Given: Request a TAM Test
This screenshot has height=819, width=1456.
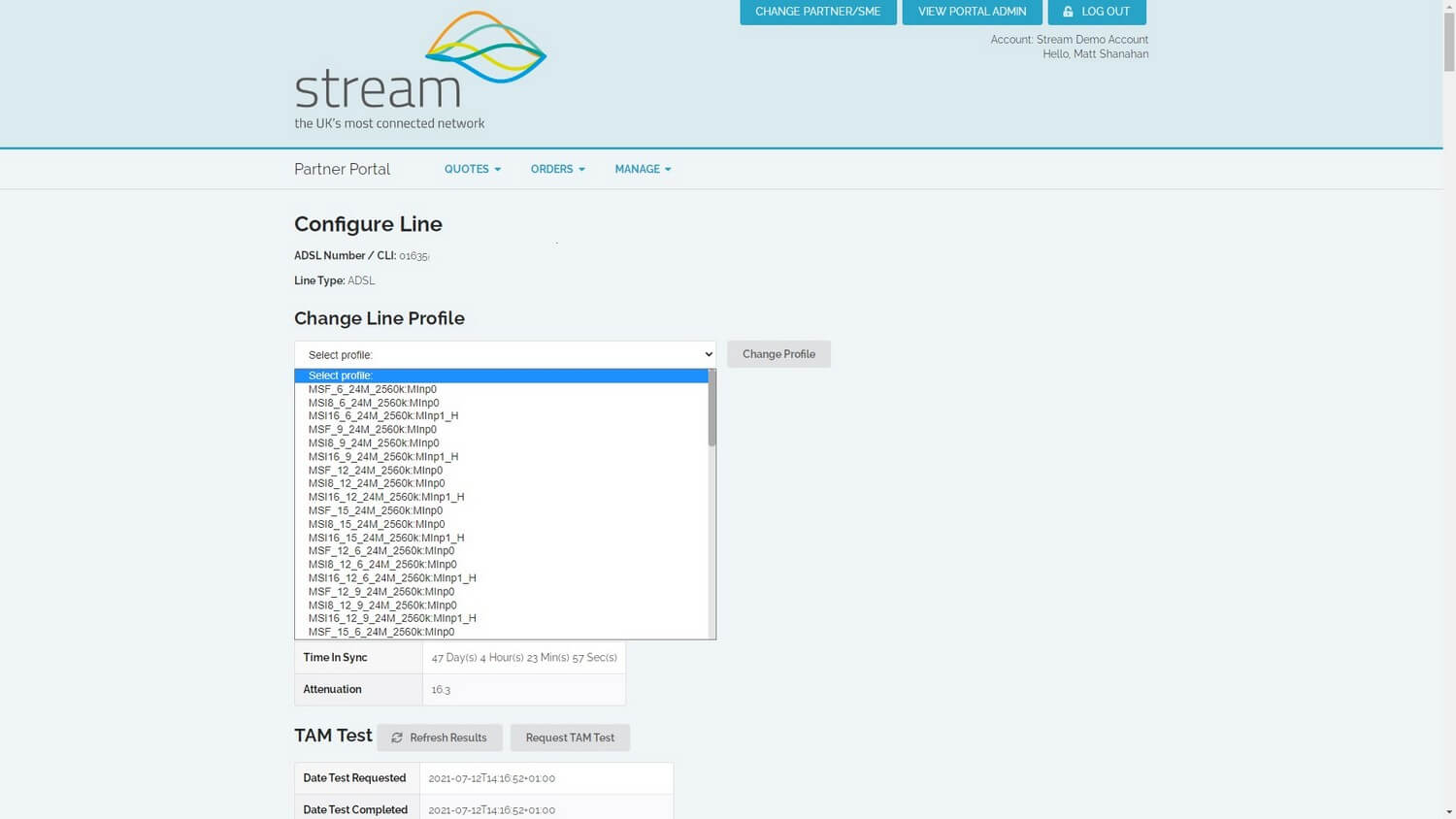Looking at the screenshot, I should click(x=570, y=737).
